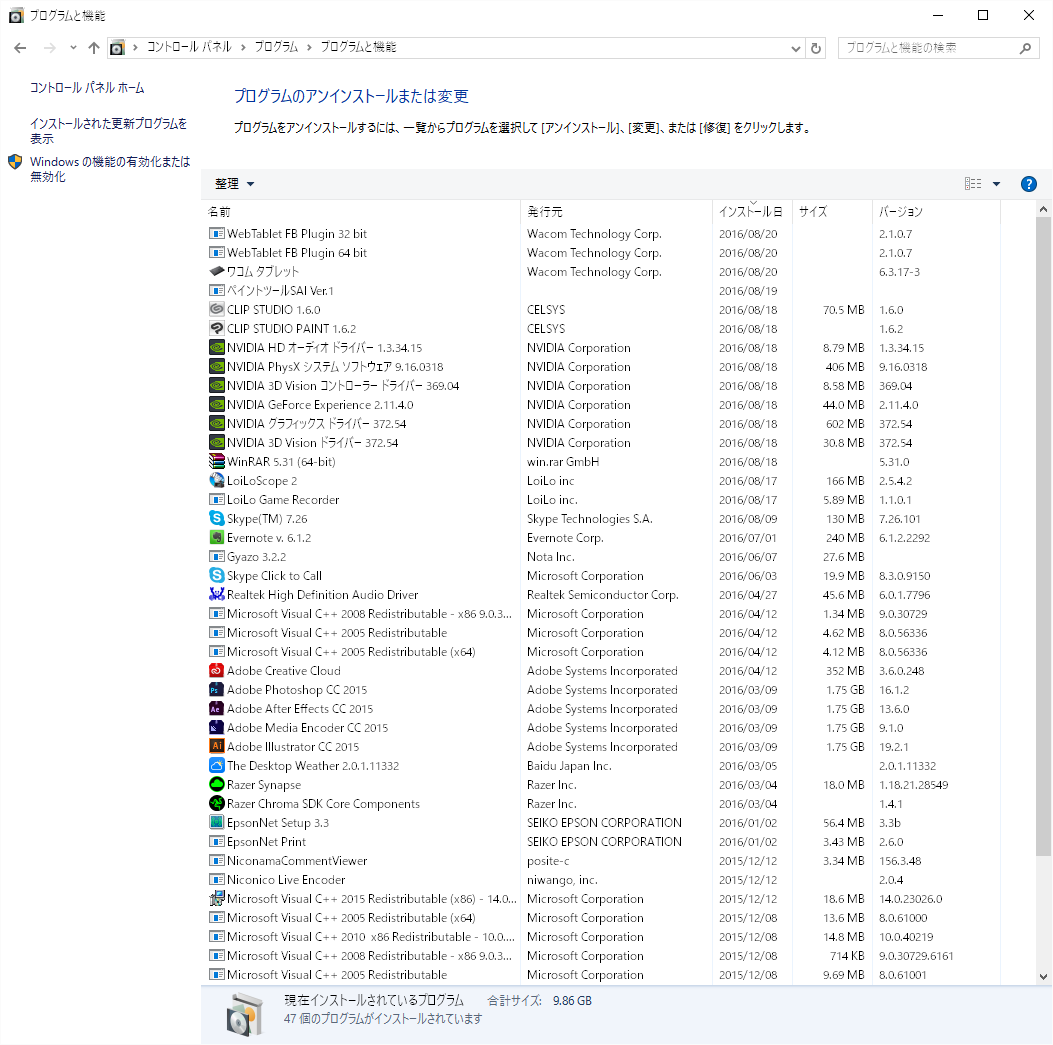
Task: Select the Adobe Illustrator CC 2015 icon
Action: click(x=216, y=746)
